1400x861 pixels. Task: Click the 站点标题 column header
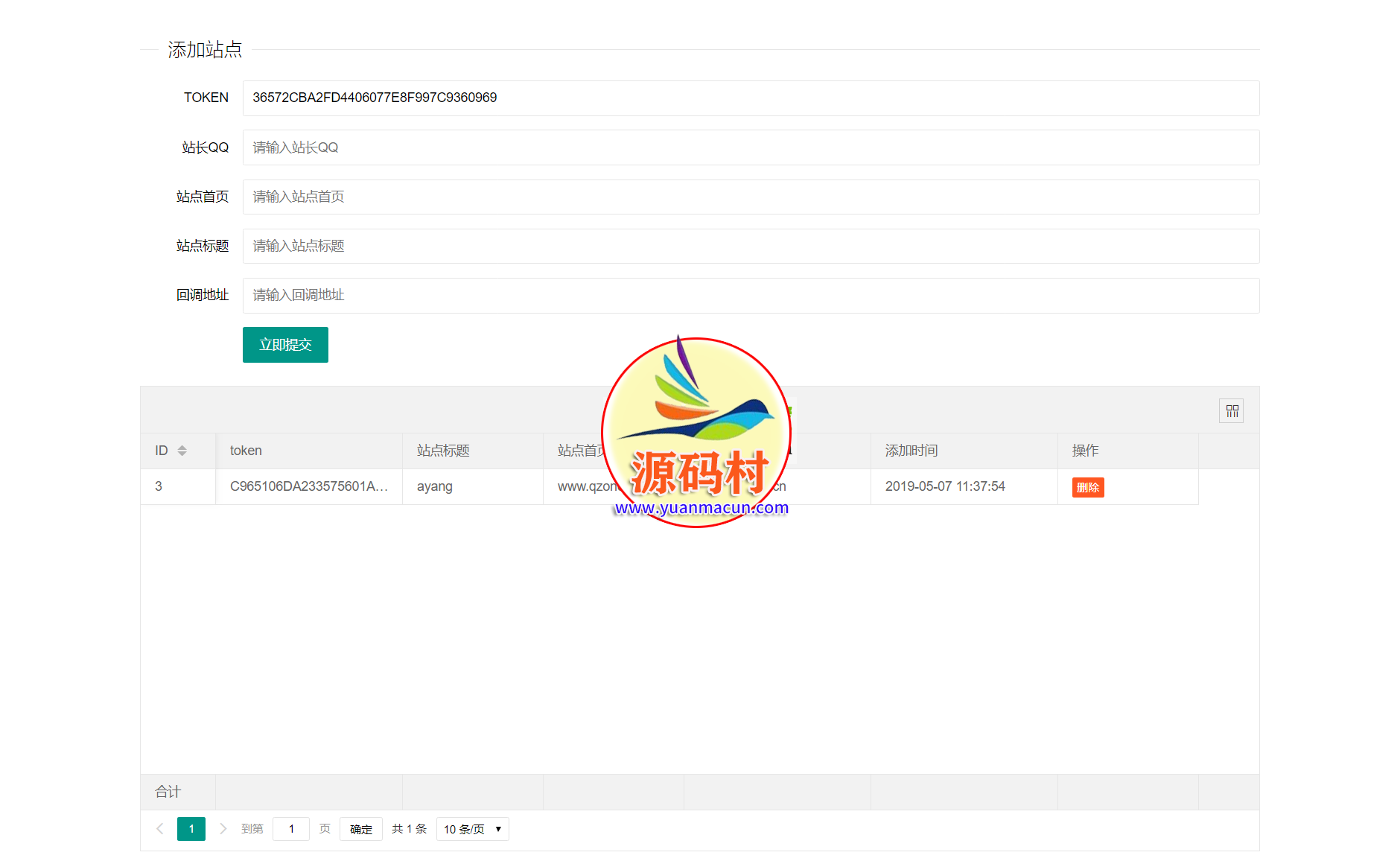coord(443,451)
